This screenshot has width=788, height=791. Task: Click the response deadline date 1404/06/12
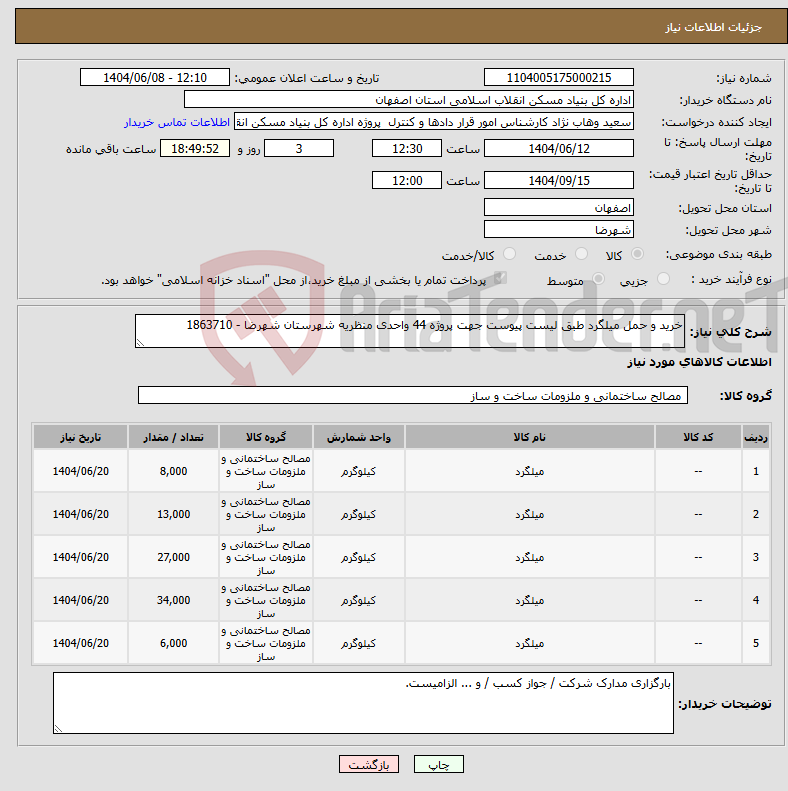(558, 148)
